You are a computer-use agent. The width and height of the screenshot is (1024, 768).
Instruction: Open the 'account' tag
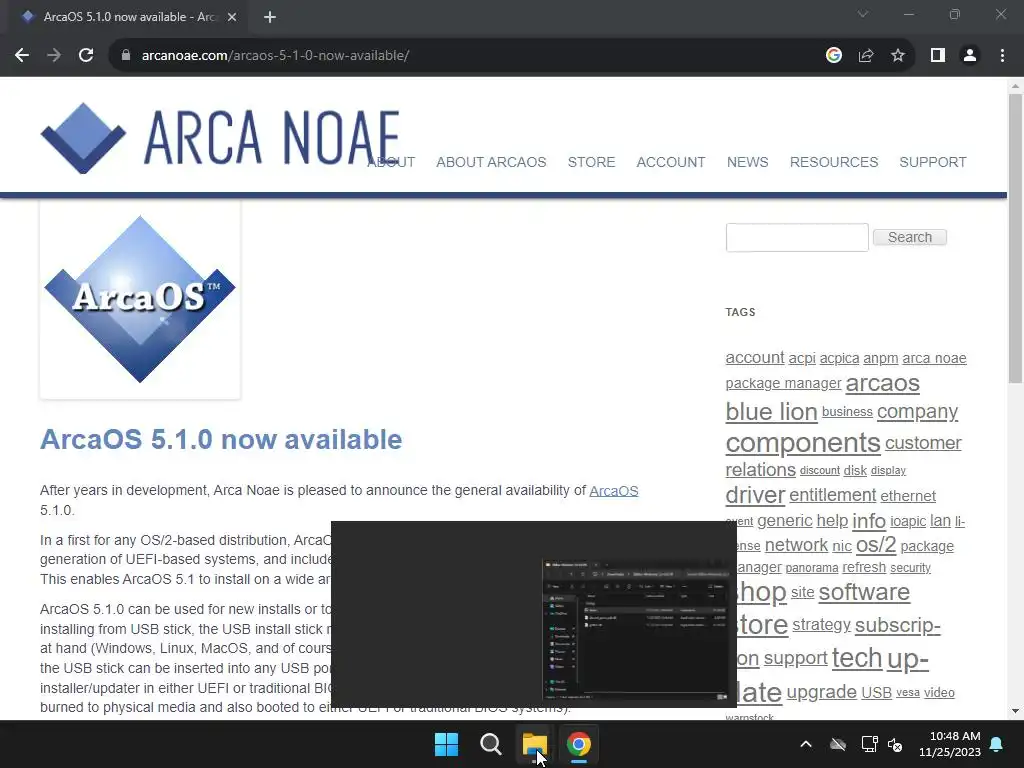pyautogui.click(x=754, y=357)
